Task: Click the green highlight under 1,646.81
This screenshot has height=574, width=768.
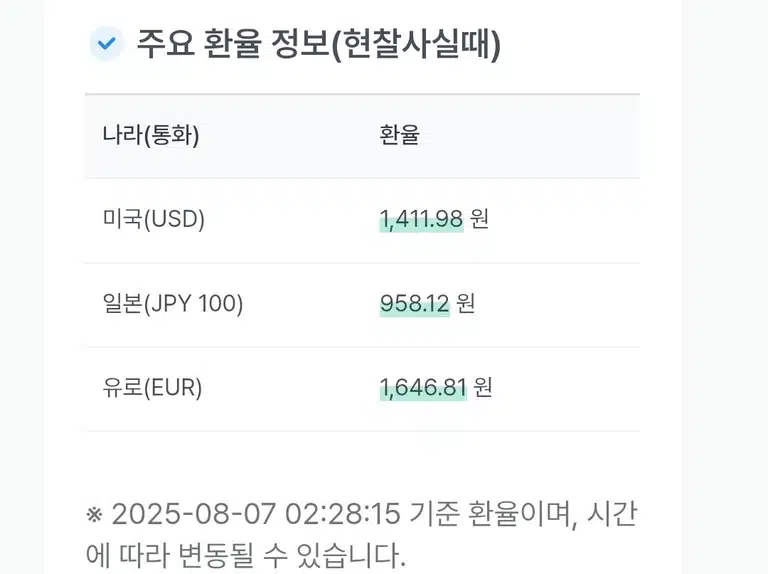Action: (424, 395)
